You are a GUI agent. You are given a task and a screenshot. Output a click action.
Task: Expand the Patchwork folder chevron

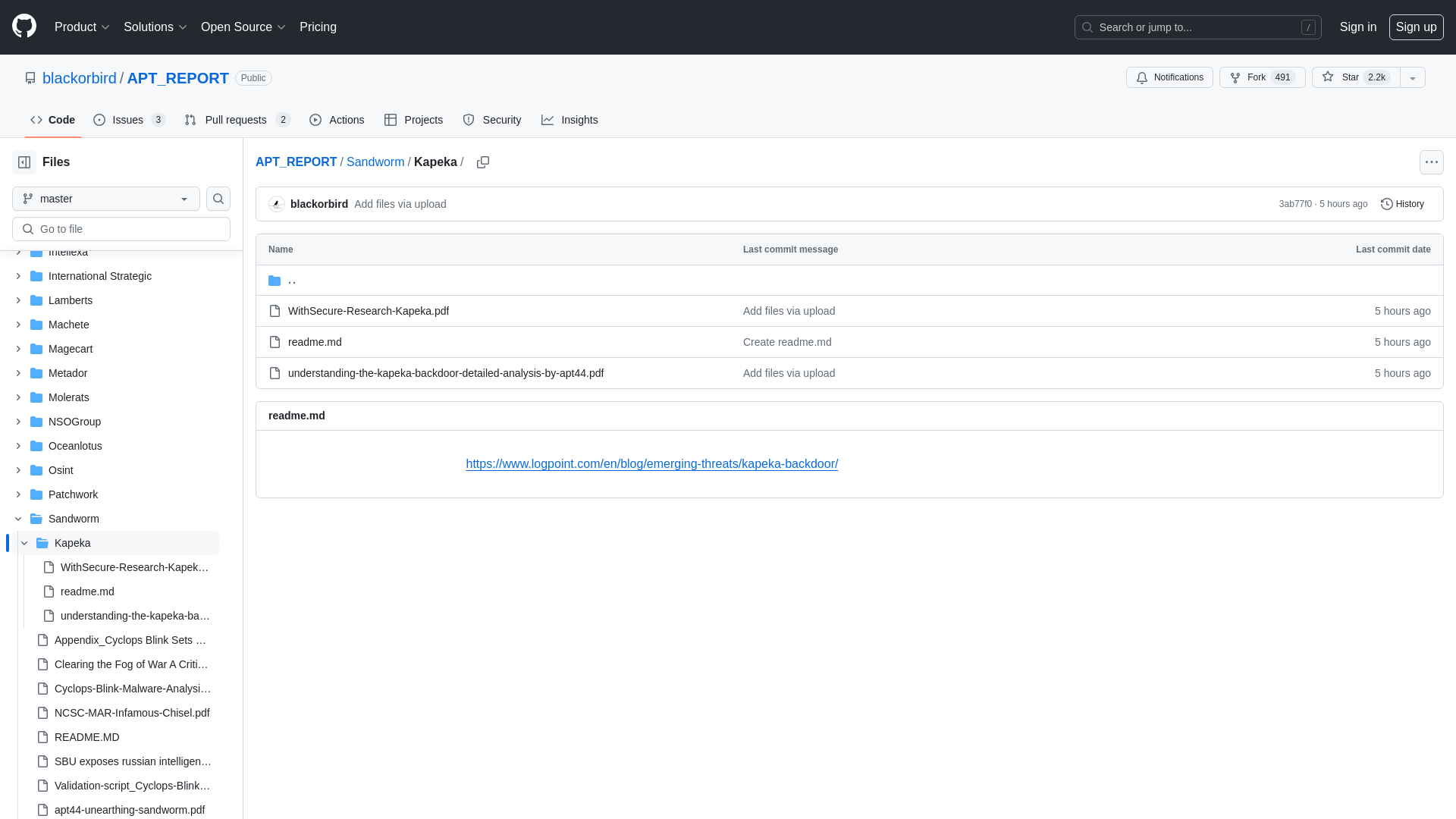(18, 494)
